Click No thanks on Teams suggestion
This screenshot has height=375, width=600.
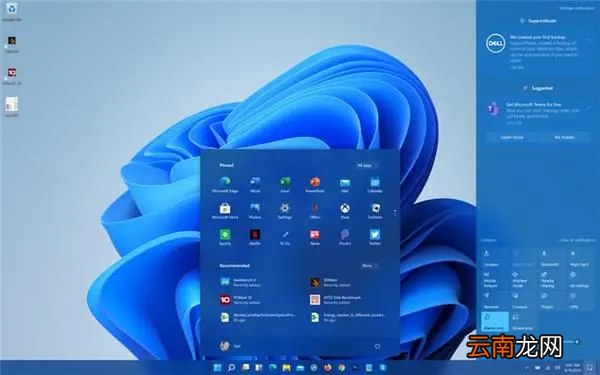click(x=564, y=137)
